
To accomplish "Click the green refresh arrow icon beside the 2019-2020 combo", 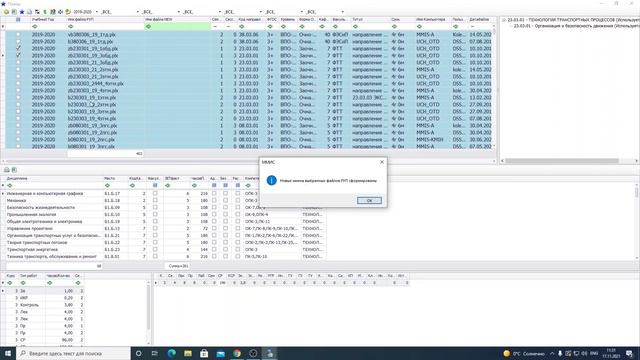I will pyautogui.click(x=68, y=12).
